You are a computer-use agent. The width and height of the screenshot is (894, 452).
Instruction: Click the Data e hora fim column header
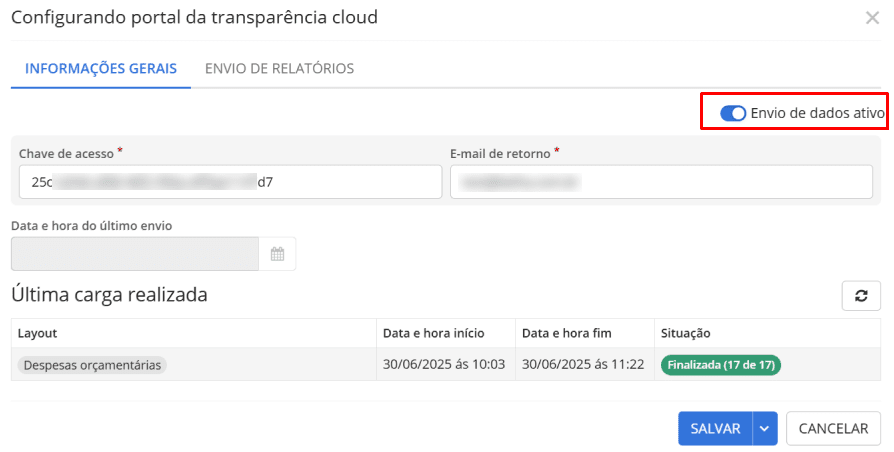(x=567, y=333)
